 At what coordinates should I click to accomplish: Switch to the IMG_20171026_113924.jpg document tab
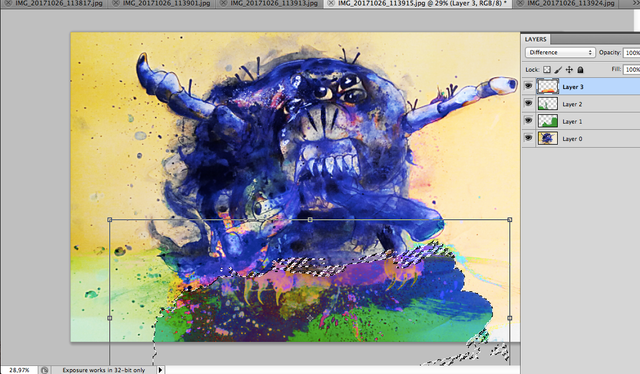pyautogui.click(x=571, y=3)
